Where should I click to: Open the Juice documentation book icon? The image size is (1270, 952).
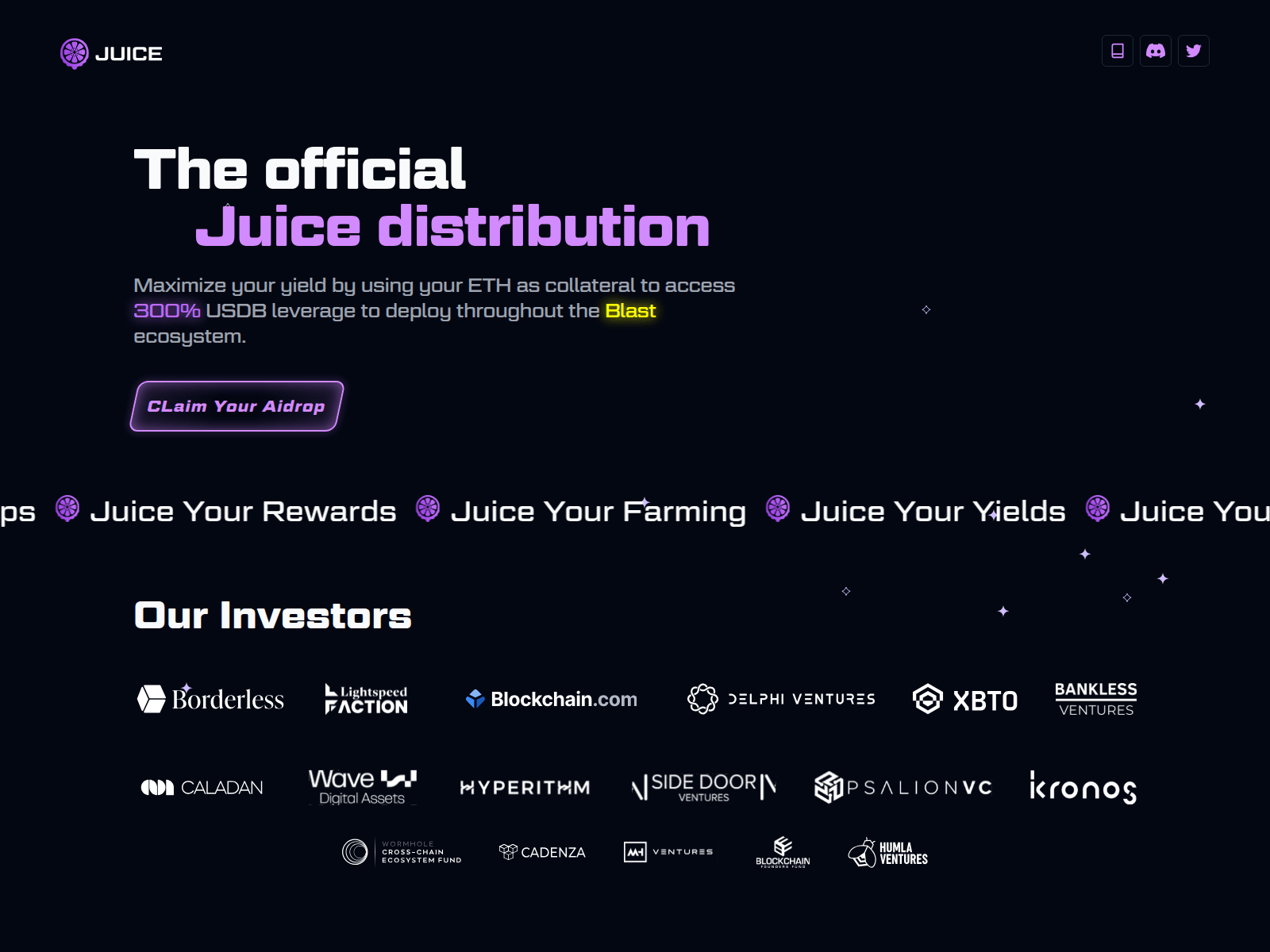click(1117, 51)
